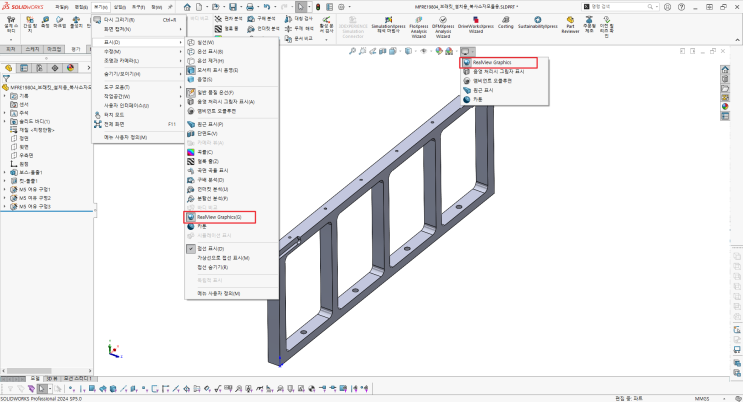Click the Home icon in the top toolbar

[187, 7]
